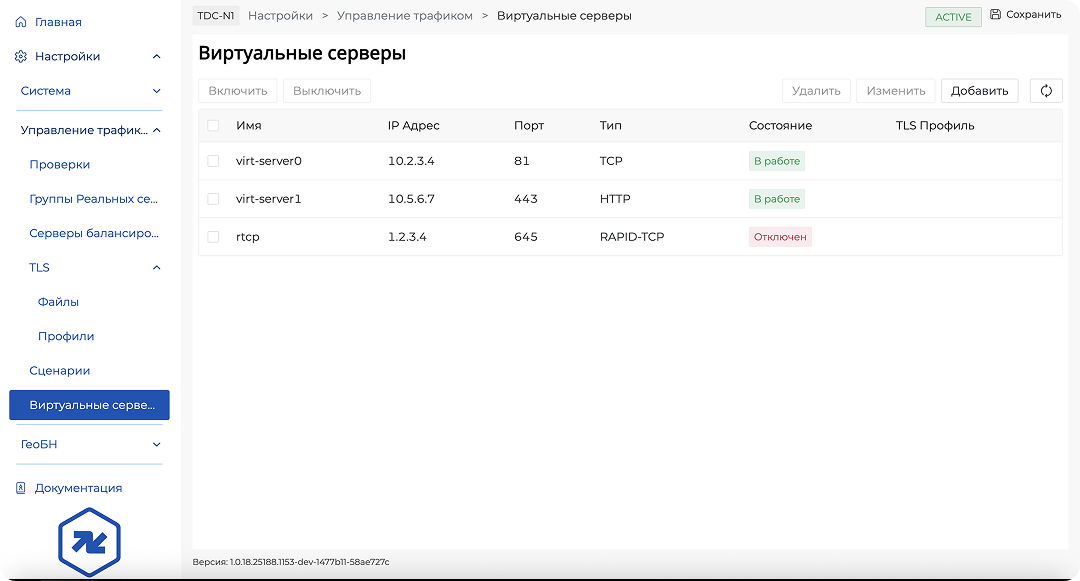Expand the ГеоБН section chevron
This screenshot has height=581, width=1080.
(156, 444)
